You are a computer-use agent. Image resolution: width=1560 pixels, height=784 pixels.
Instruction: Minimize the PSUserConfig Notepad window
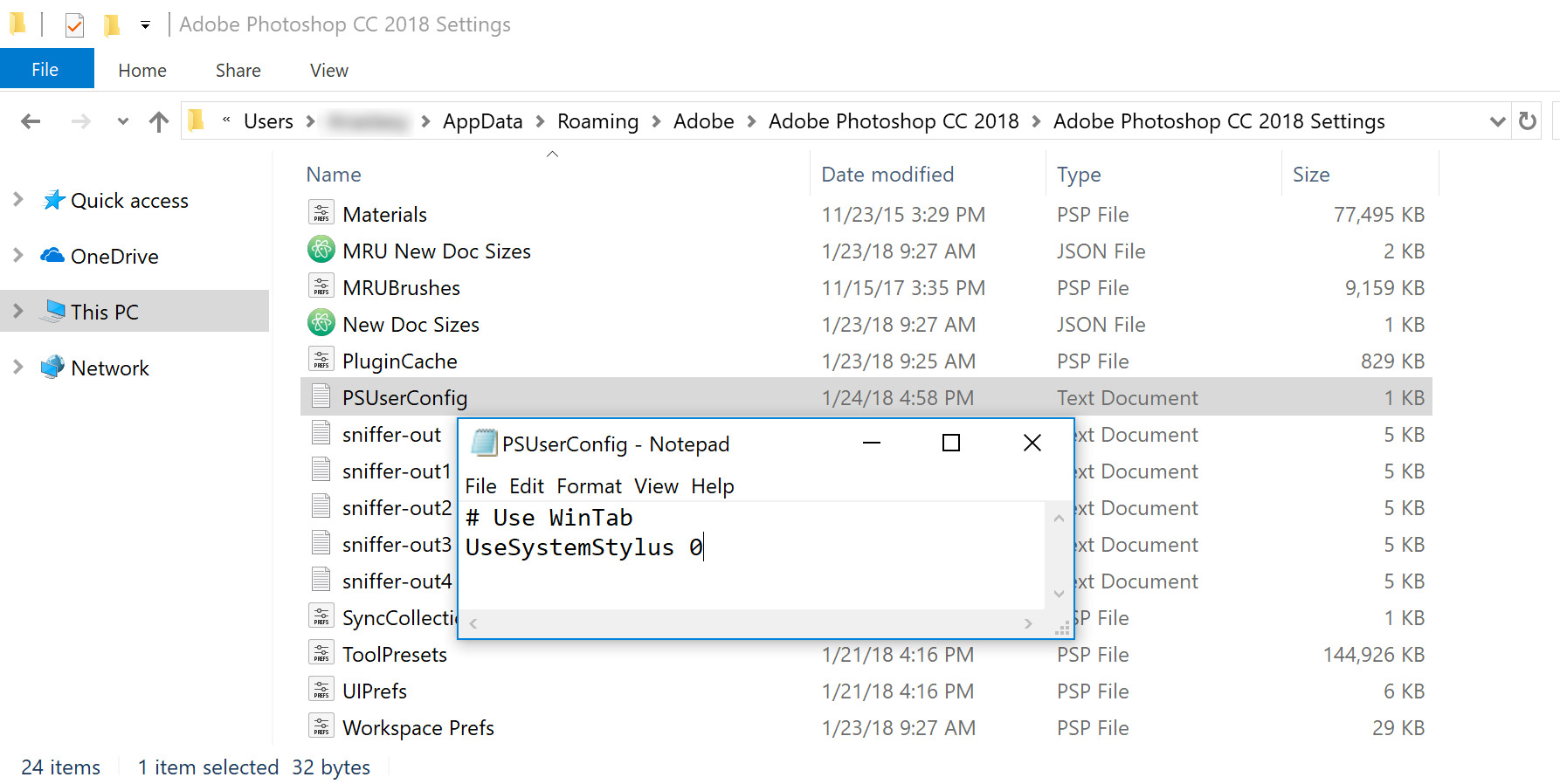coord(871,443)
